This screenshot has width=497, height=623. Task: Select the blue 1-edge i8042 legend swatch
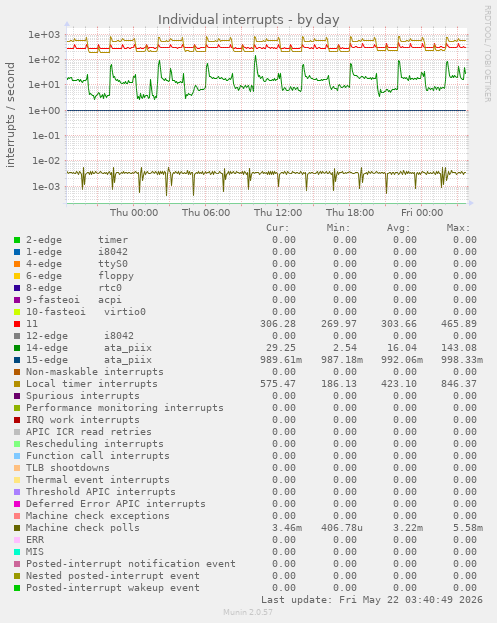17,252
